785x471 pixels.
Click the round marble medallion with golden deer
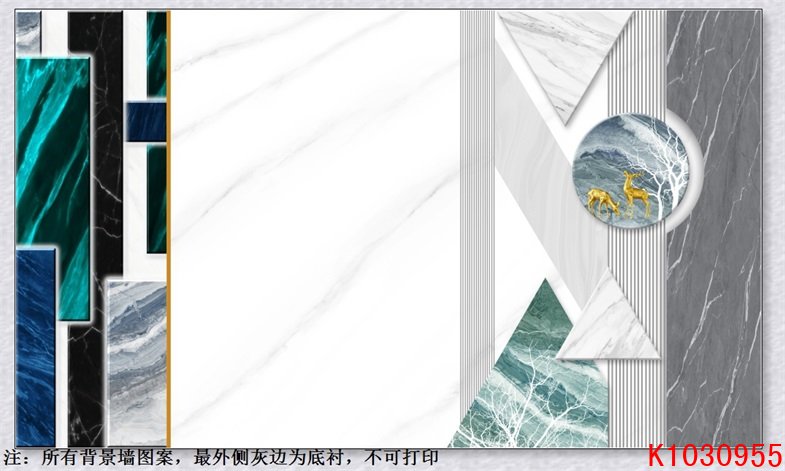[631, 170]
